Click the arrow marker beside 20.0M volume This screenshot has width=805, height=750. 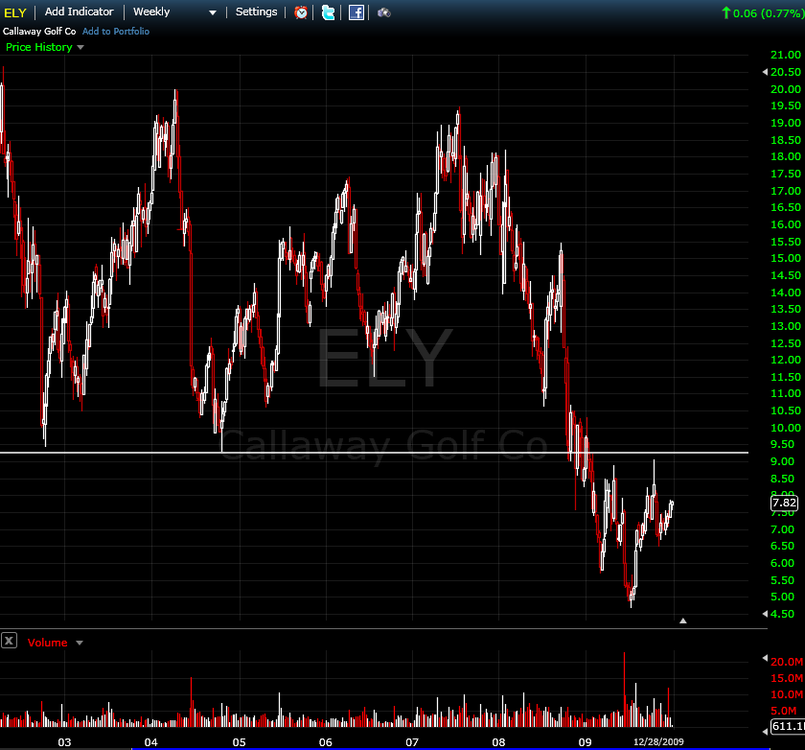click(x=765, y=658)
